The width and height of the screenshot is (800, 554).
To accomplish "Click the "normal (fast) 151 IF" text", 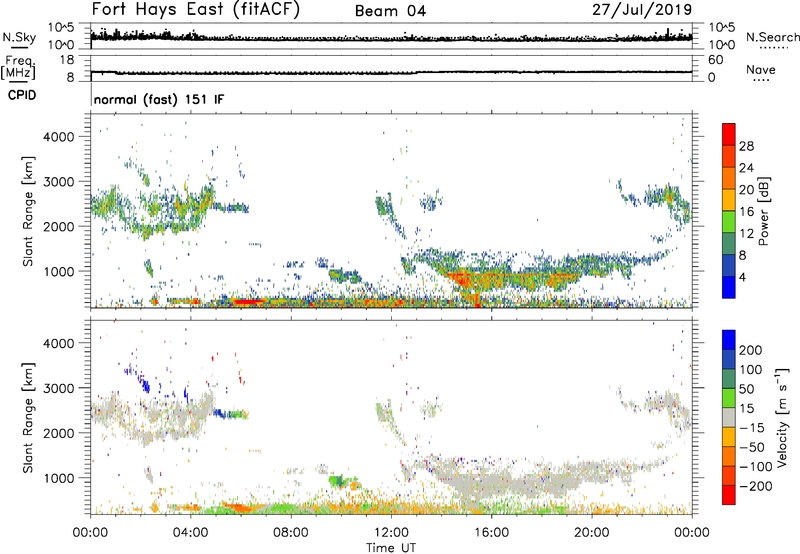I will click(159, 99).
